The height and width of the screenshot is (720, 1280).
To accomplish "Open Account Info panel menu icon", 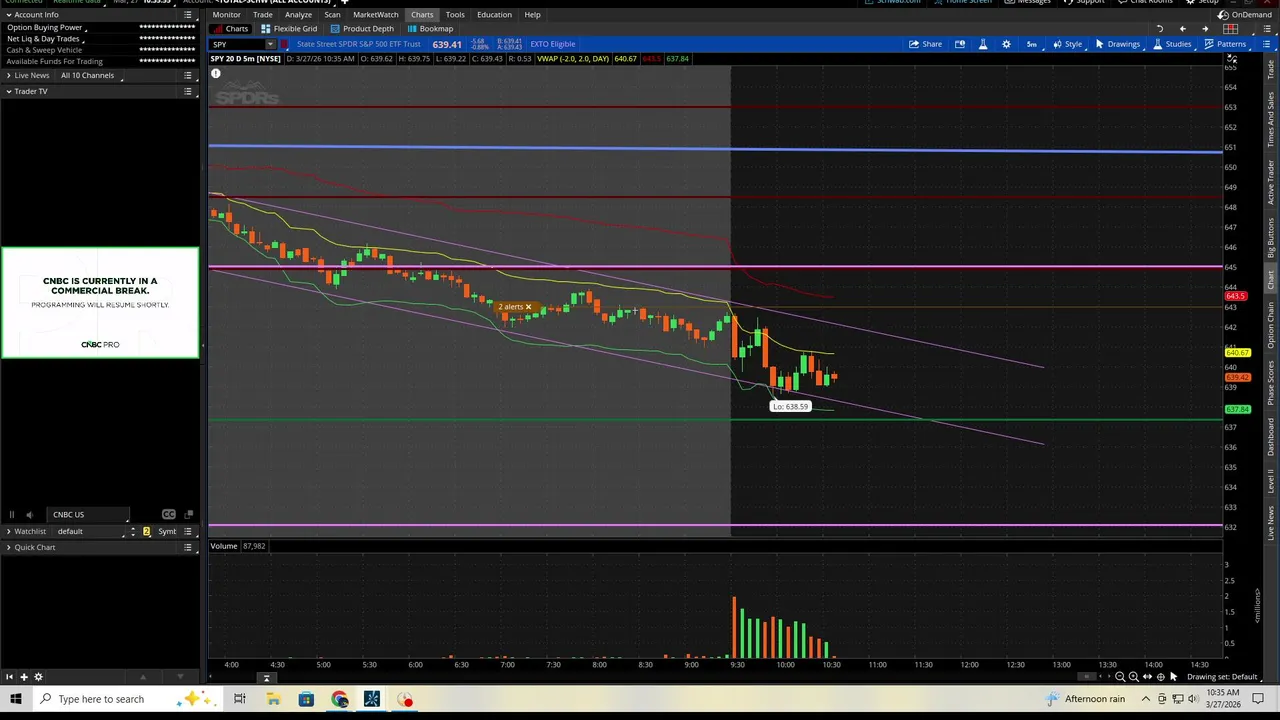I will pyautogui.click(x=188, y=15).
